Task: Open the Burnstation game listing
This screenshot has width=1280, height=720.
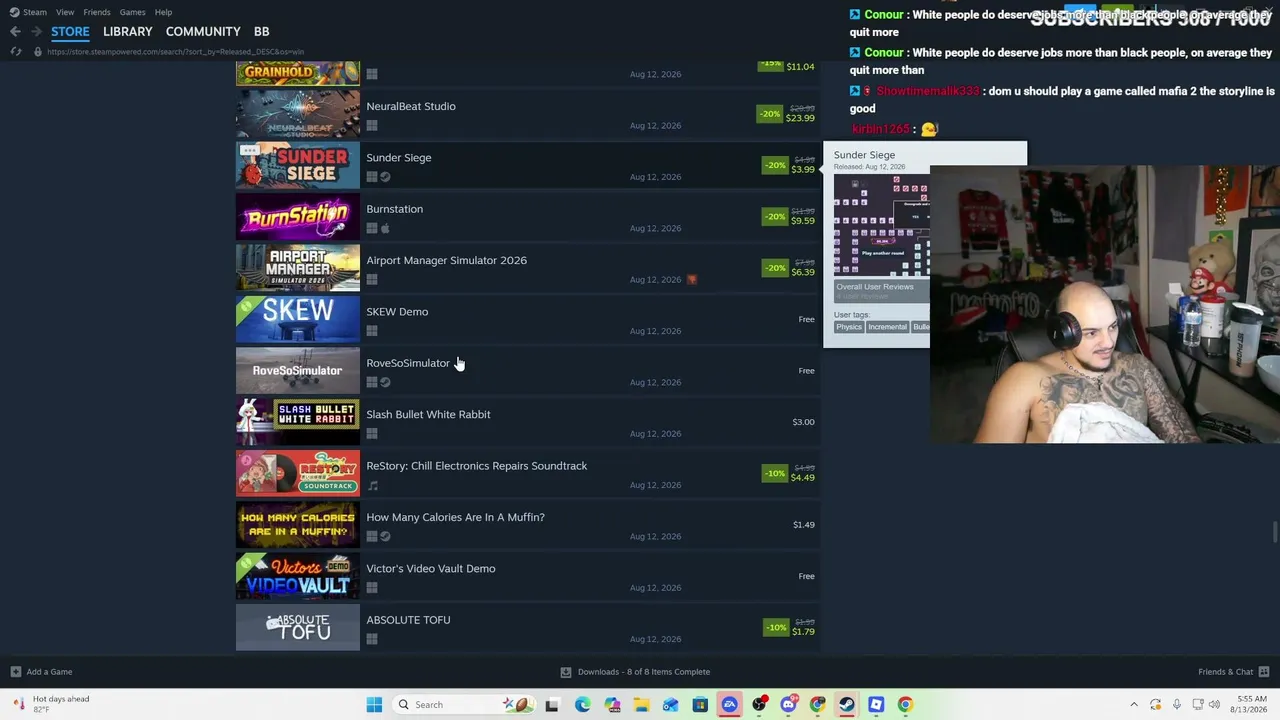Action: tap(528, 218)
